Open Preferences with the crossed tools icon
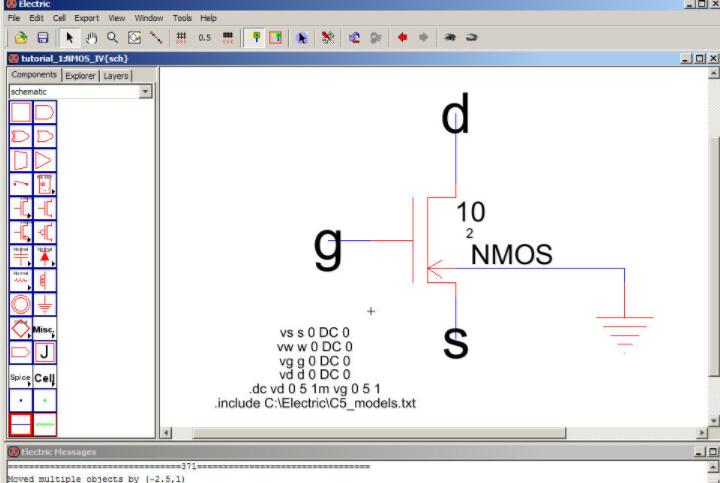The height and width of the screenshot is (483, 720). pyautogui.click(x=326, y=37)
